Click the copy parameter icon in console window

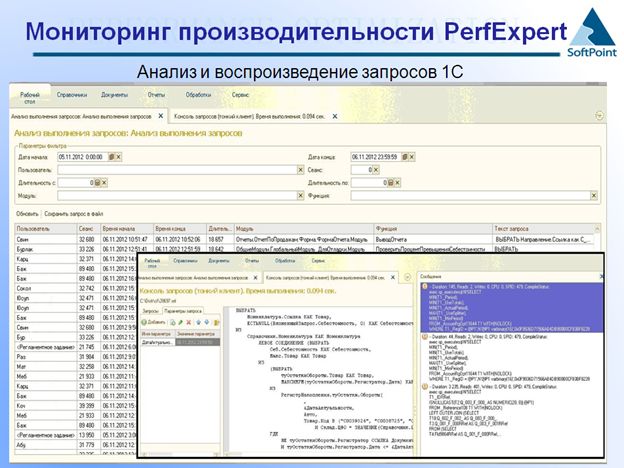coord(173,322)
